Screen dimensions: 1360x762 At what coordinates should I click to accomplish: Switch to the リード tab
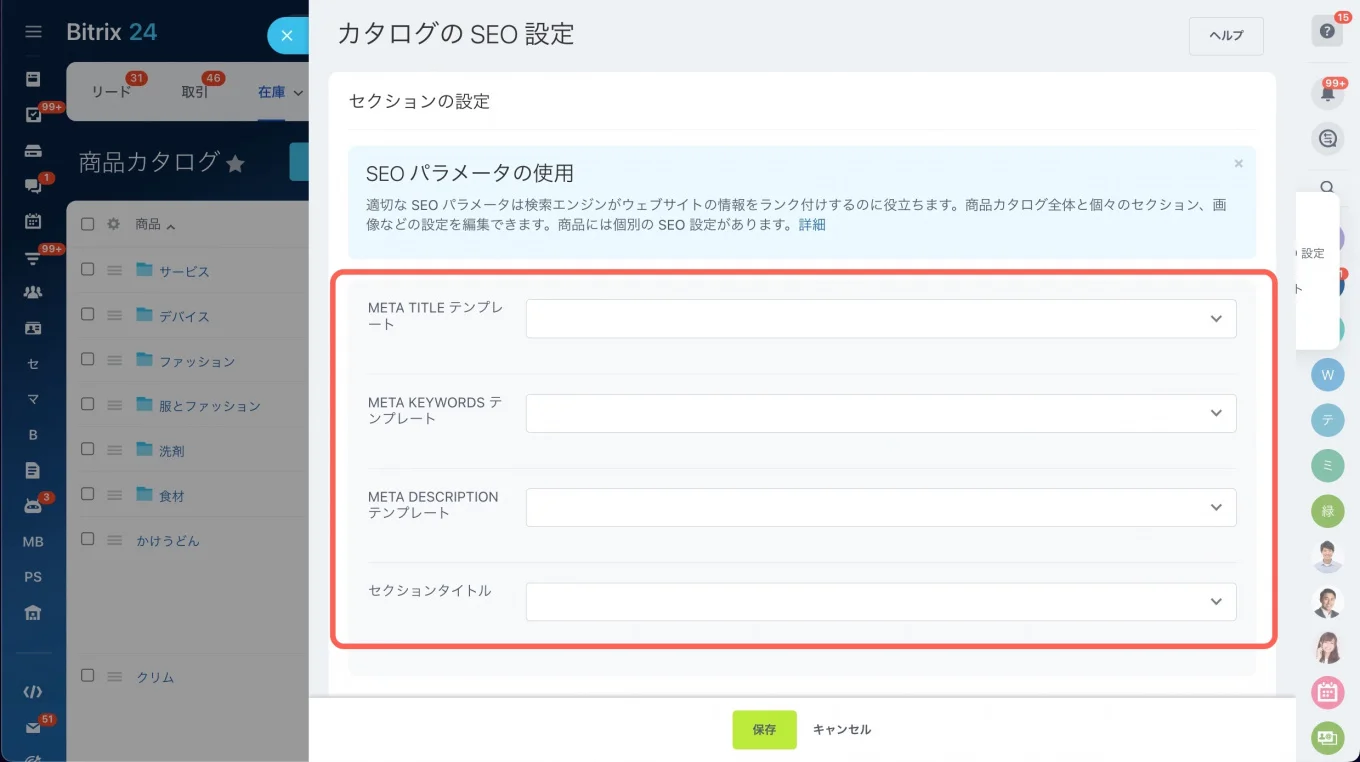[x=110, y=92]
